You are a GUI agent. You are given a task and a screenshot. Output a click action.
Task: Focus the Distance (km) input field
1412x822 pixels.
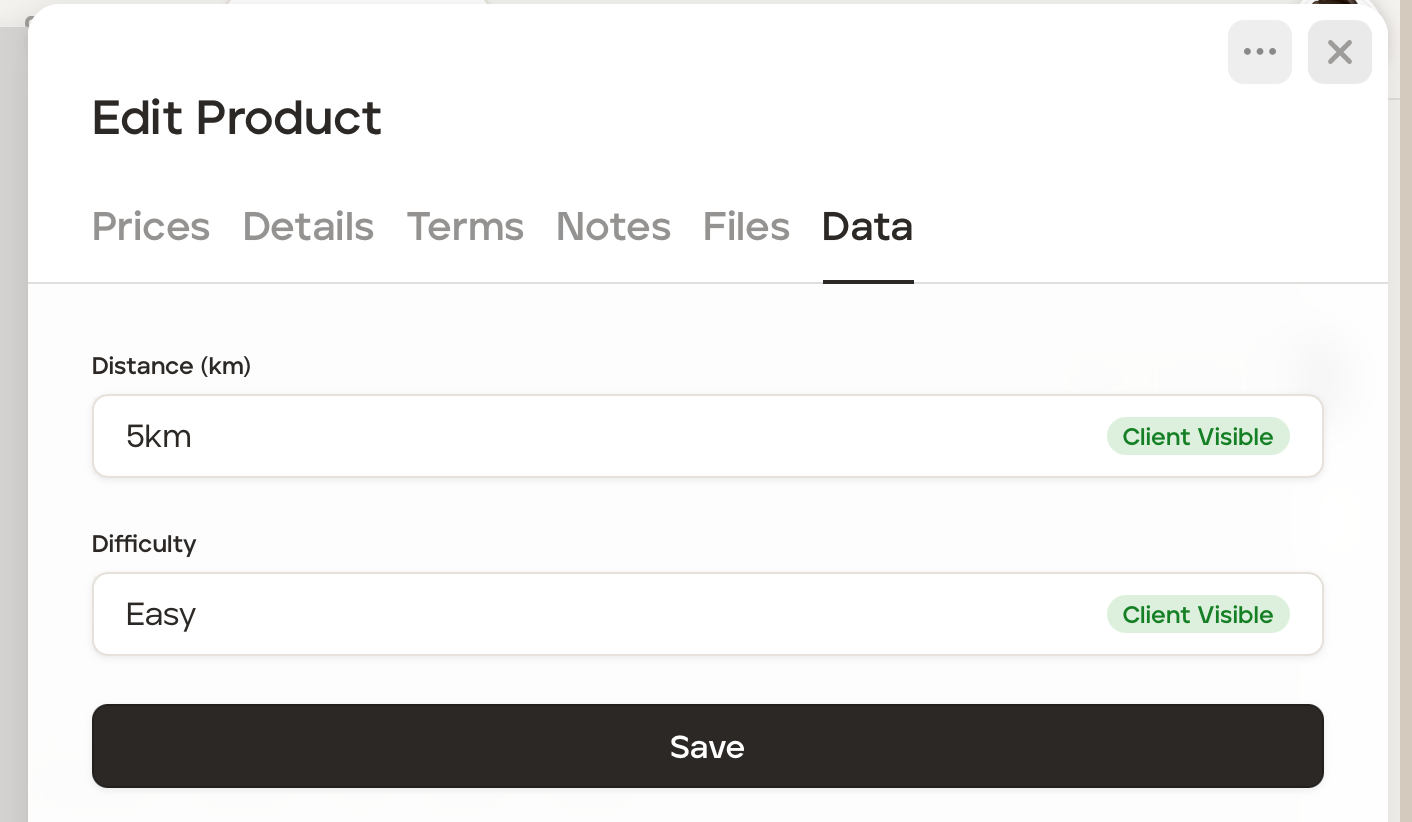600,436
